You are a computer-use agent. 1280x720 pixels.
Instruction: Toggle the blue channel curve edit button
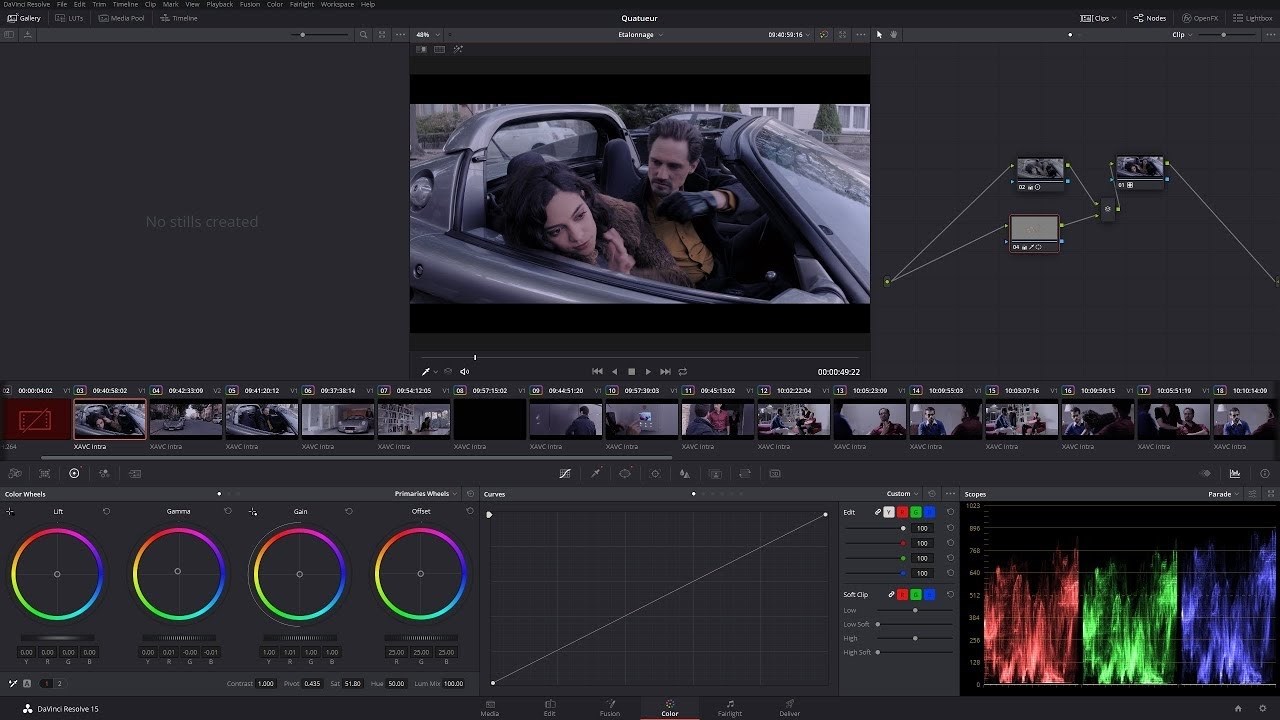pyautogui.click(x=930, y=512)
